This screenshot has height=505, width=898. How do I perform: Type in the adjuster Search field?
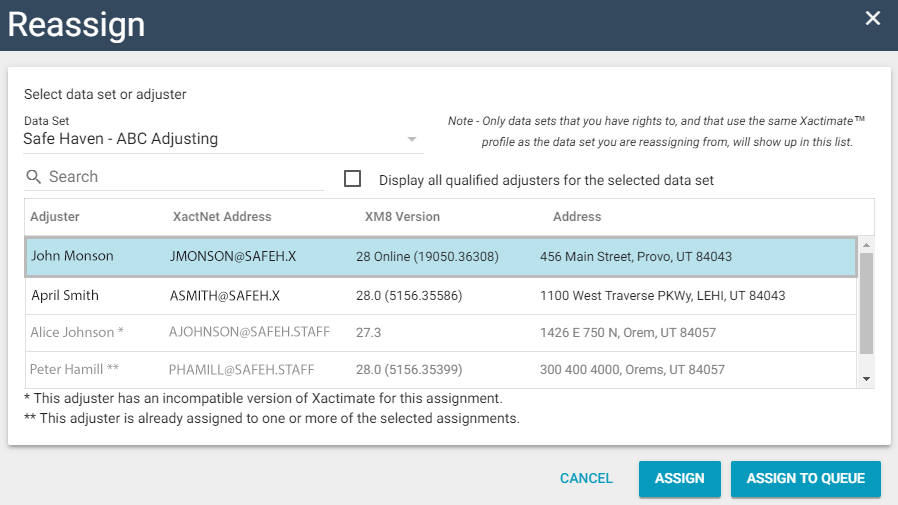[185, 177]
